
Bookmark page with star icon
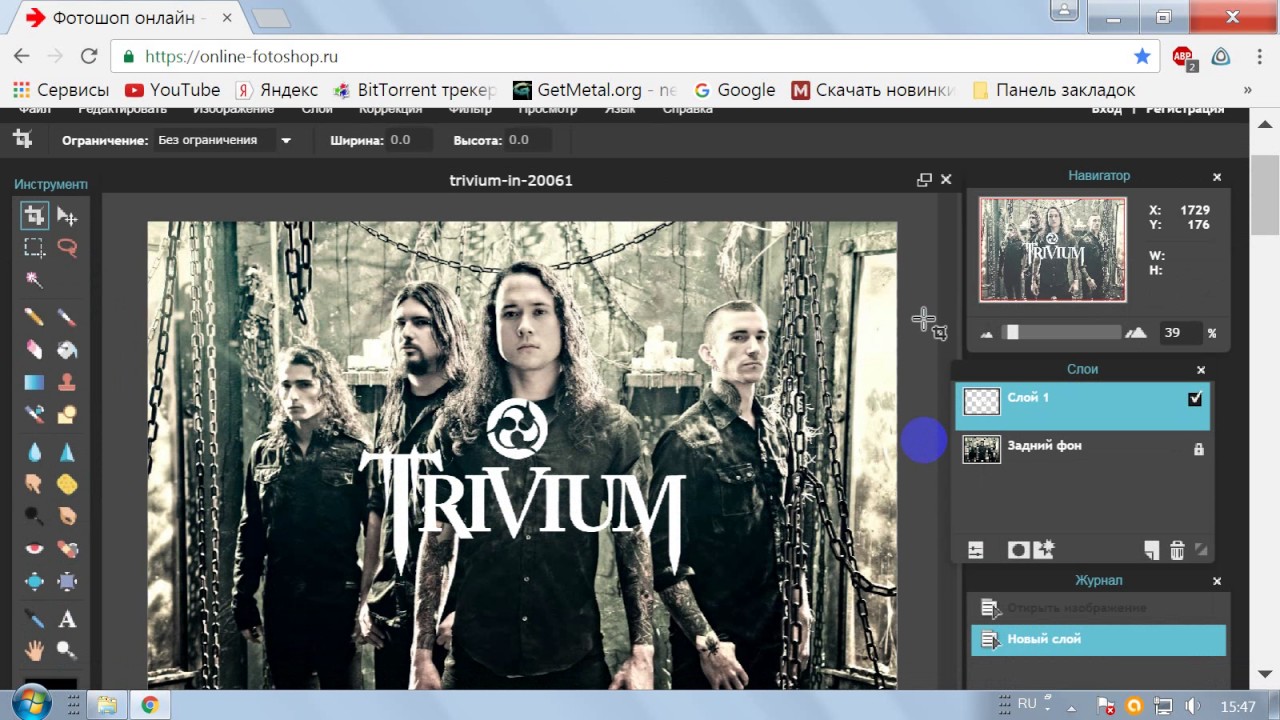(1141, 57)
